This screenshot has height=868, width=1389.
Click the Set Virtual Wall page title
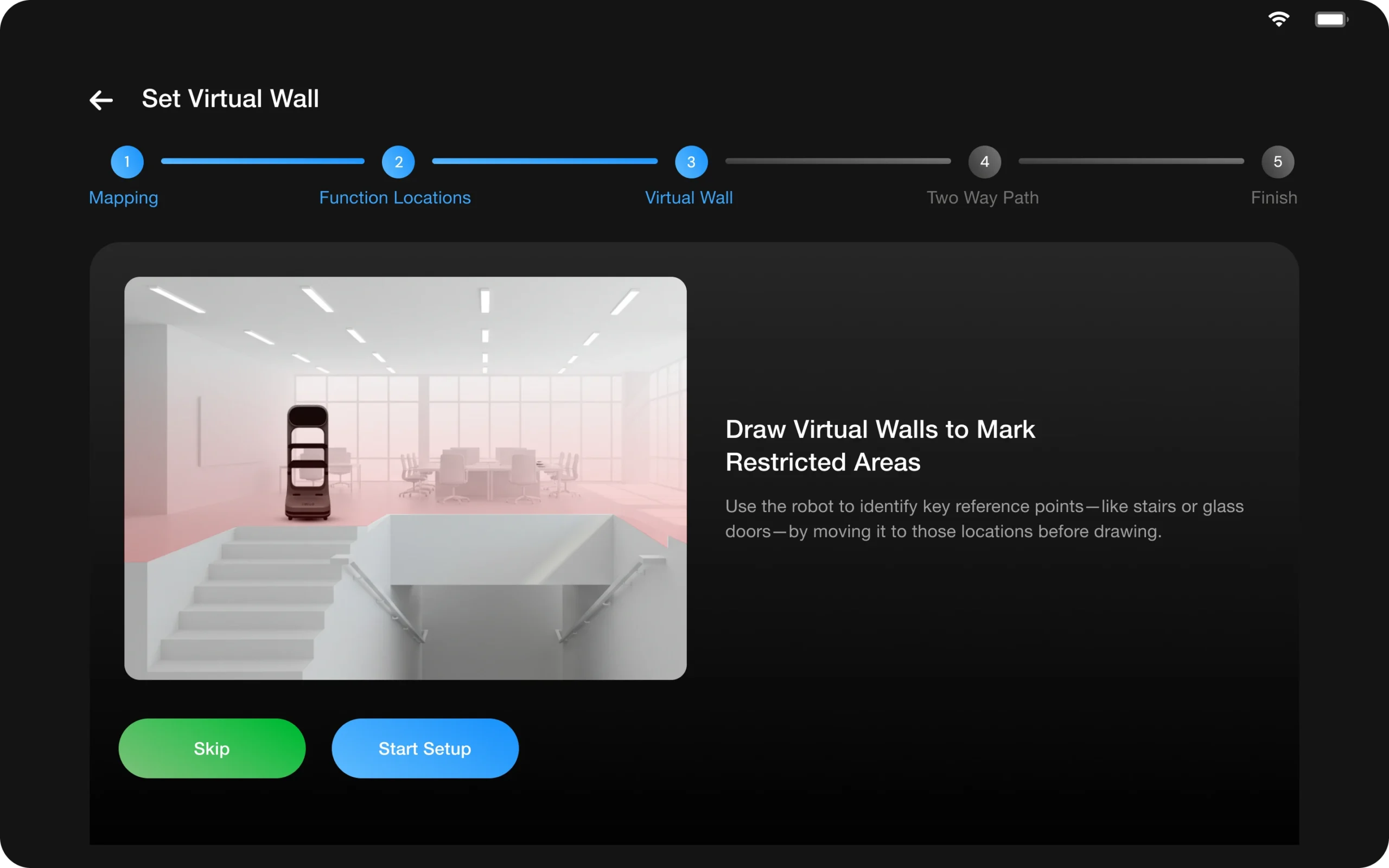coord(230,99)
